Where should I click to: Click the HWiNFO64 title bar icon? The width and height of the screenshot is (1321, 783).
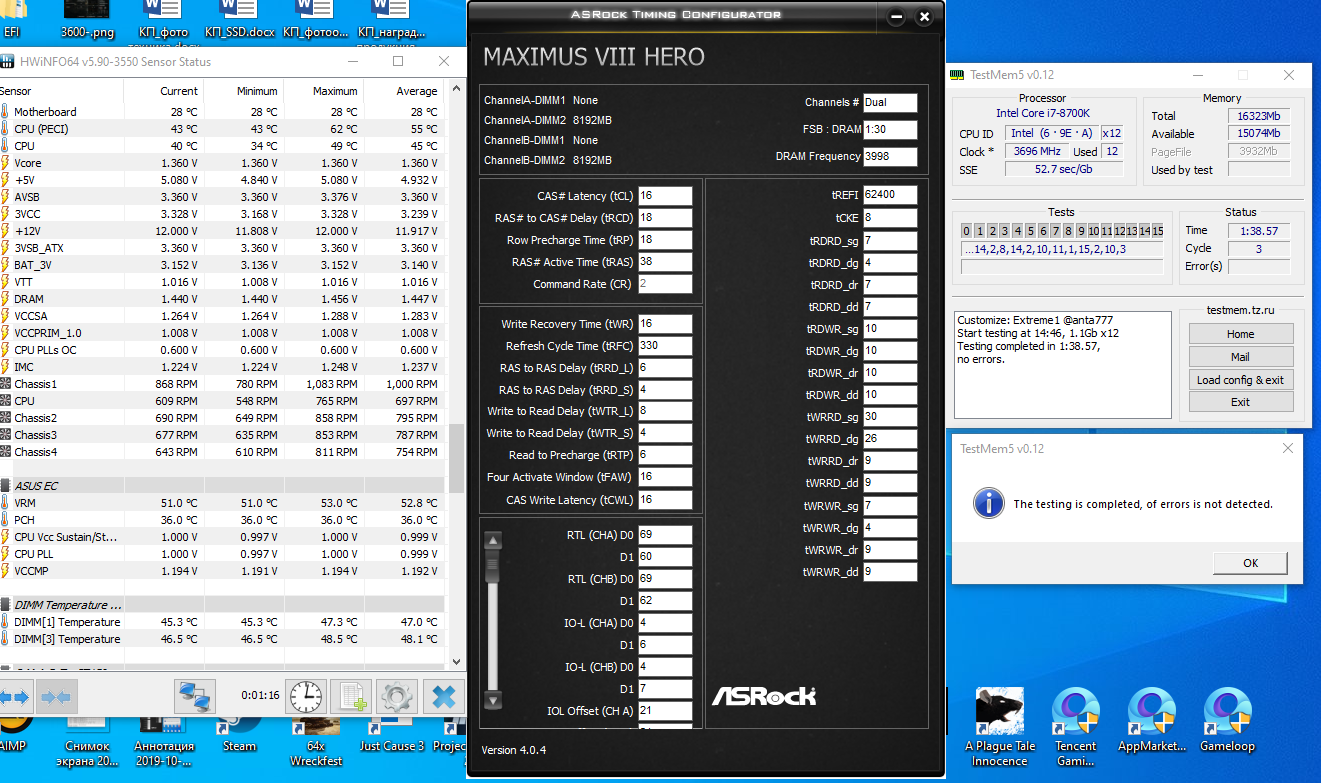click(8, 62)
